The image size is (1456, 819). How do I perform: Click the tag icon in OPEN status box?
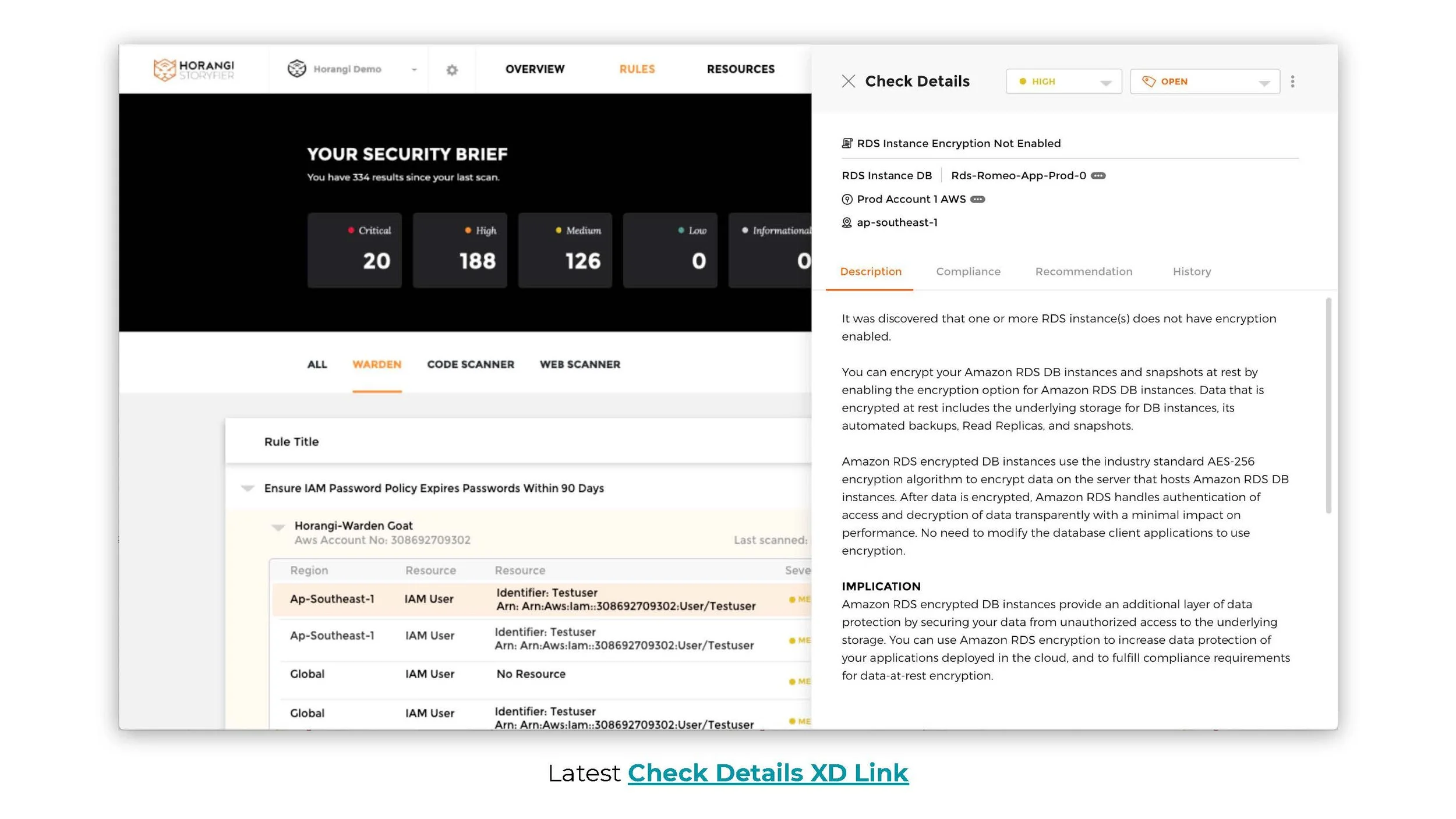coord(1148,81)
